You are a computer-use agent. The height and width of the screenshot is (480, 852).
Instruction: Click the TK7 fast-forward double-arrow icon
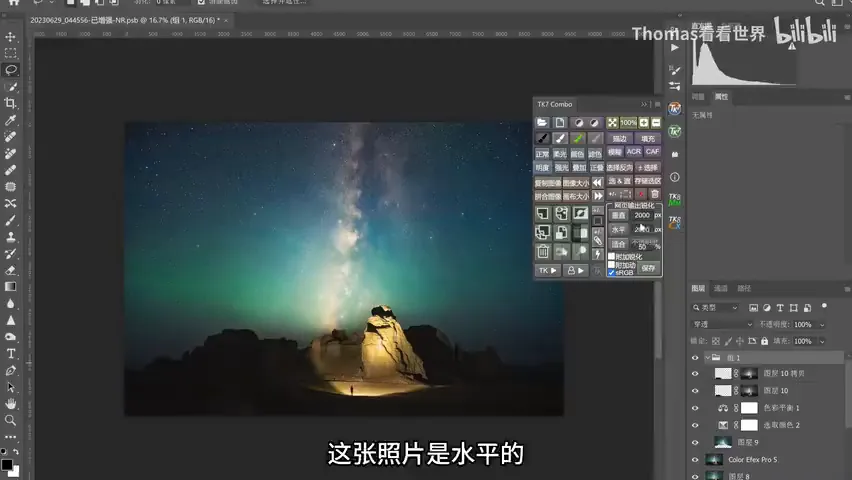597,196
